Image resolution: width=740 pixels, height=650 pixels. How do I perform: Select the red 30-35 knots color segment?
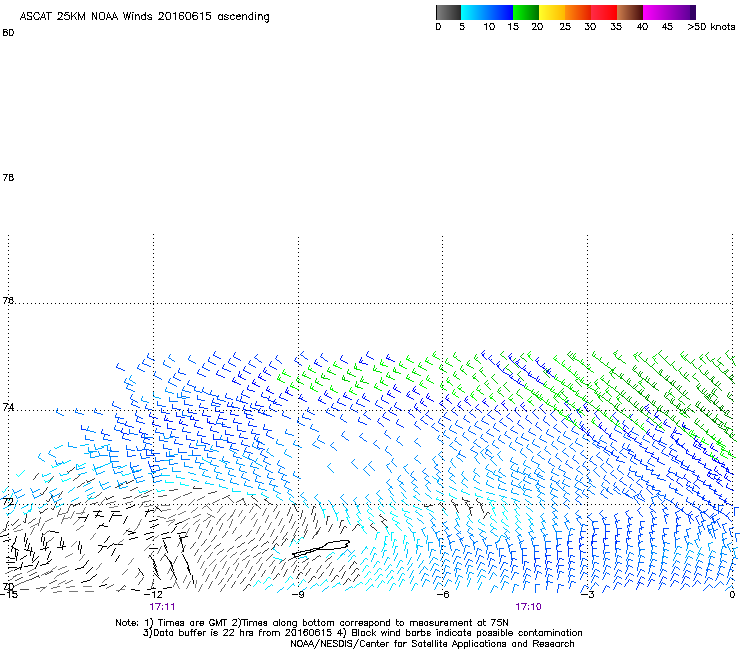coord(604,12)
